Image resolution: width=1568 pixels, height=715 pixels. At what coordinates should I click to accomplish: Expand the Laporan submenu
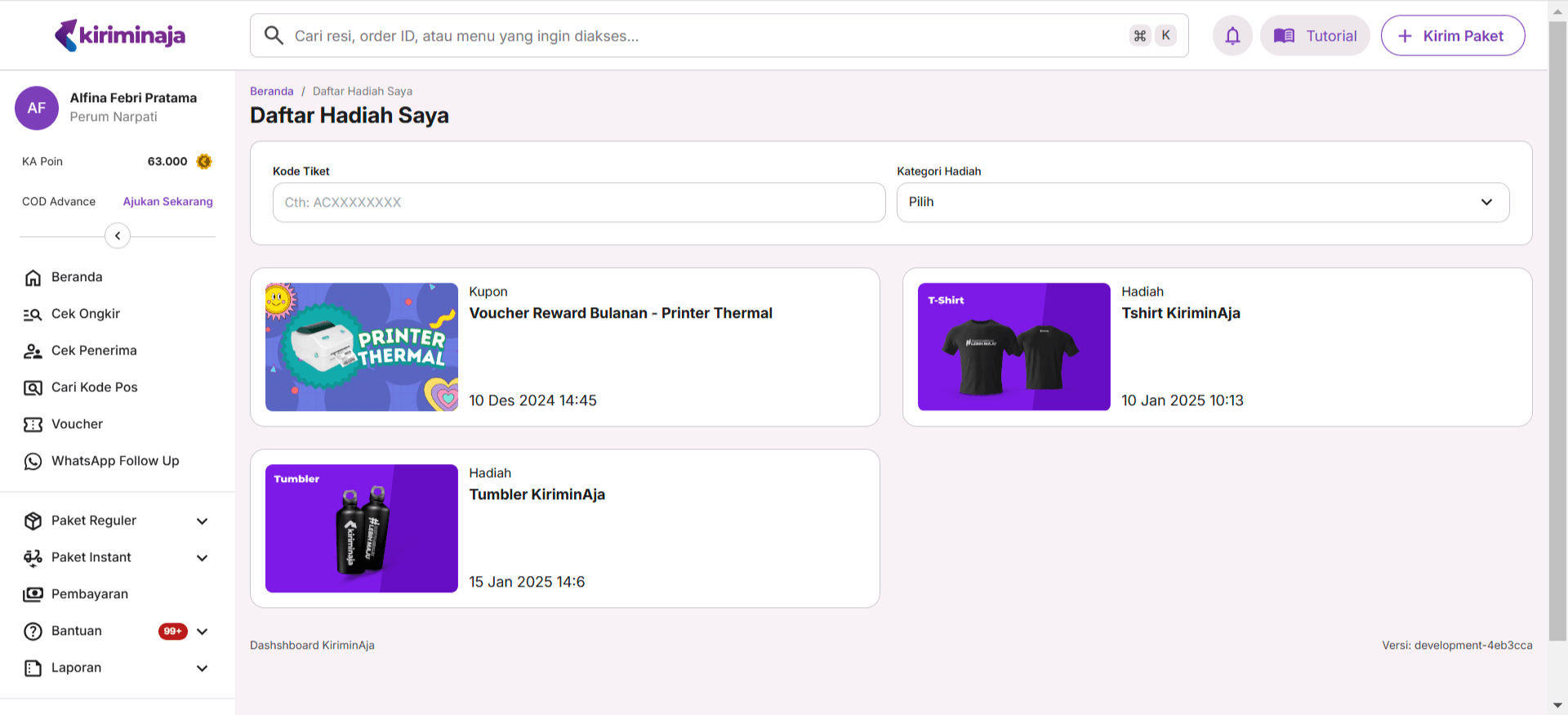(202, 668)
